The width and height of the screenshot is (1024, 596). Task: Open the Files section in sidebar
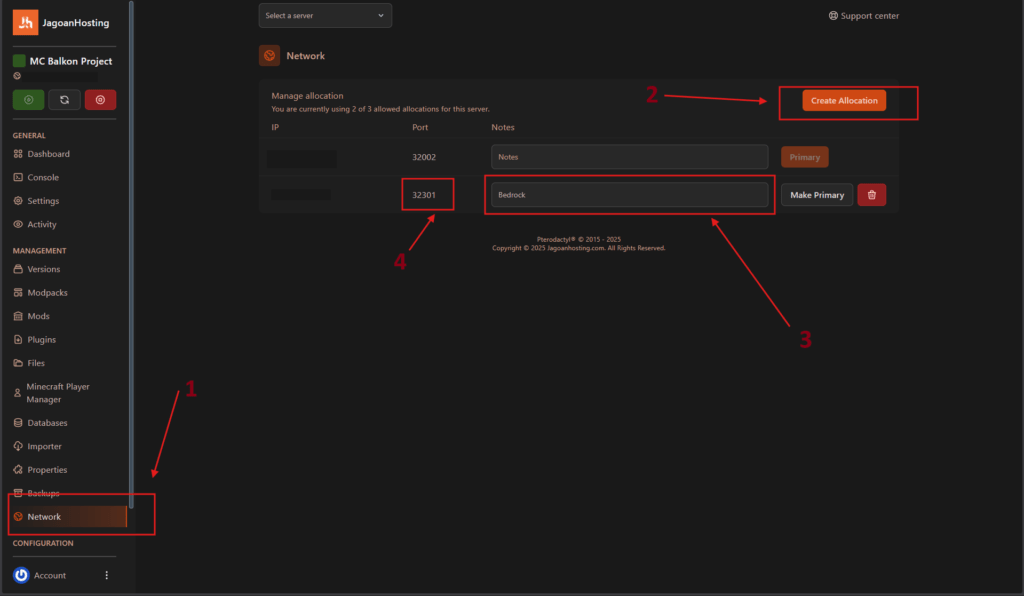36,363
